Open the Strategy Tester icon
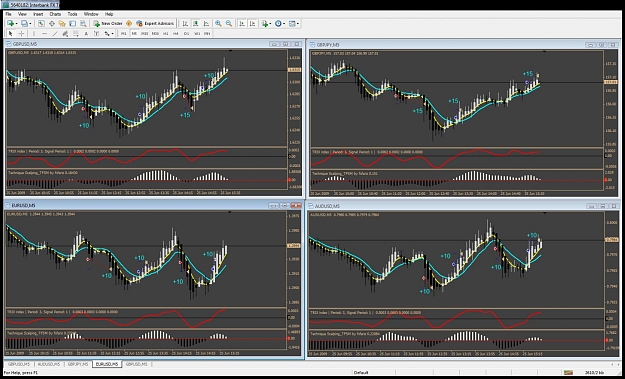625x379 pixels. [83, 24]
